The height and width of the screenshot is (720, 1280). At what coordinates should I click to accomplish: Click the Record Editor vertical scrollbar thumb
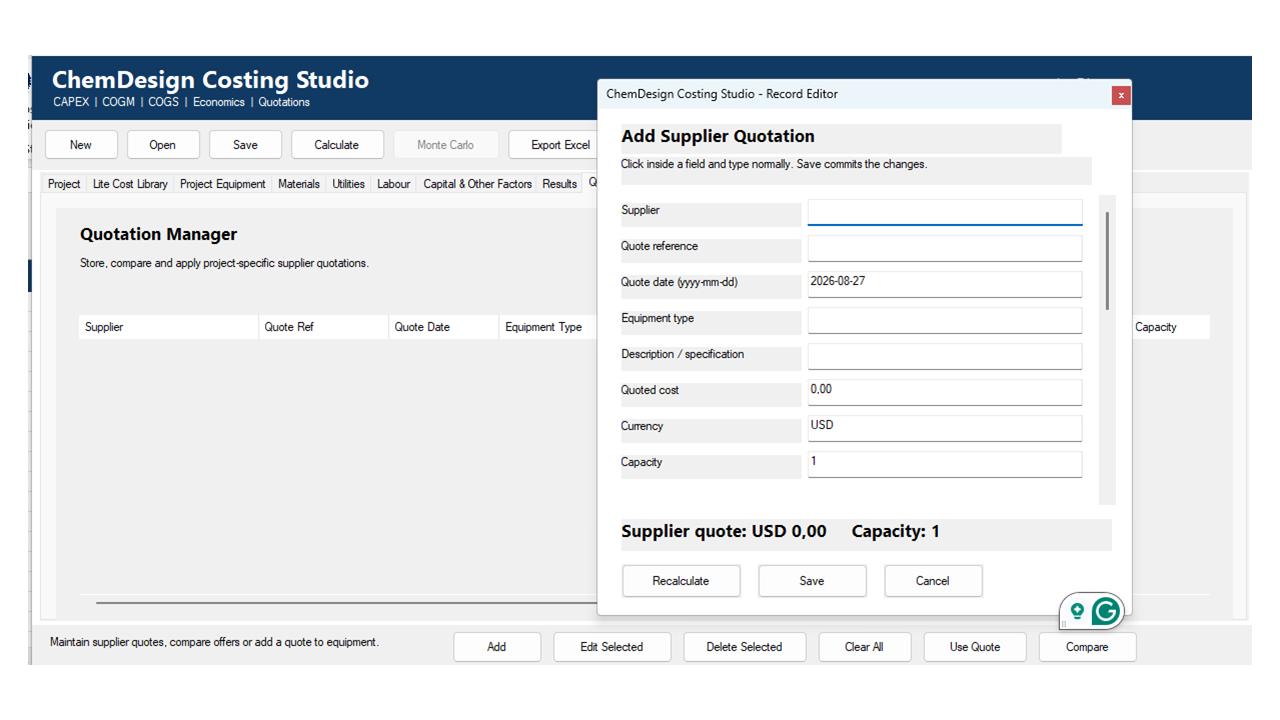tap(1107, 260)
